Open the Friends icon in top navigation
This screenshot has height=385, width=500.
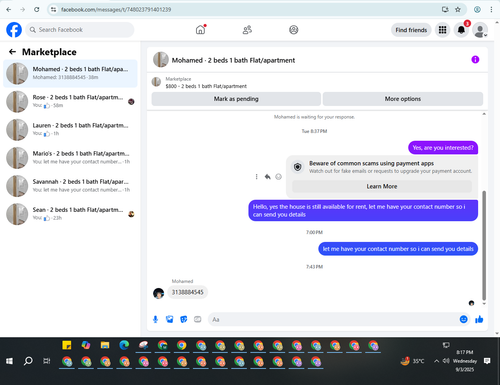(247, 30)
